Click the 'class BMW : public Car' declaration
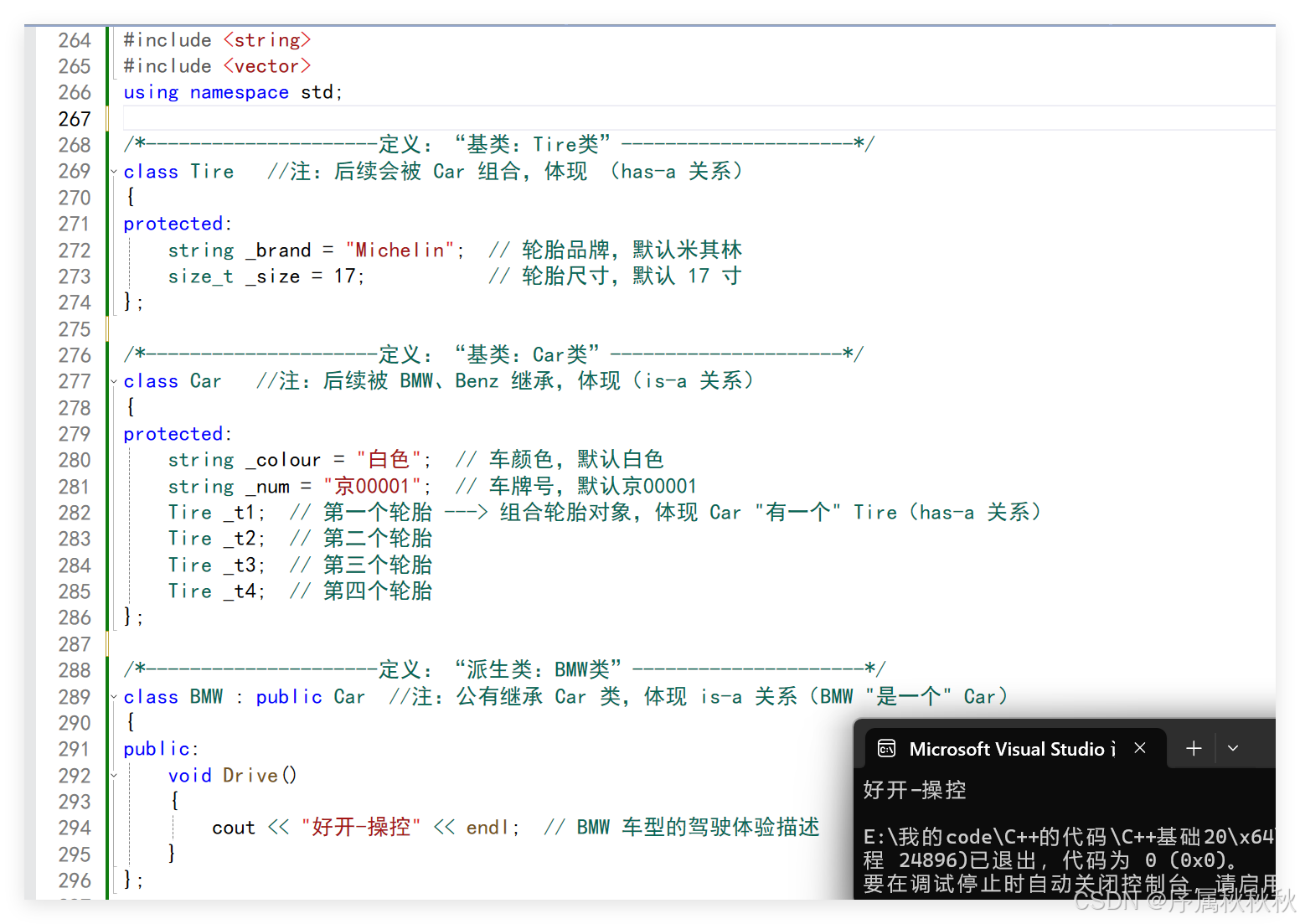 pos(245,697)
